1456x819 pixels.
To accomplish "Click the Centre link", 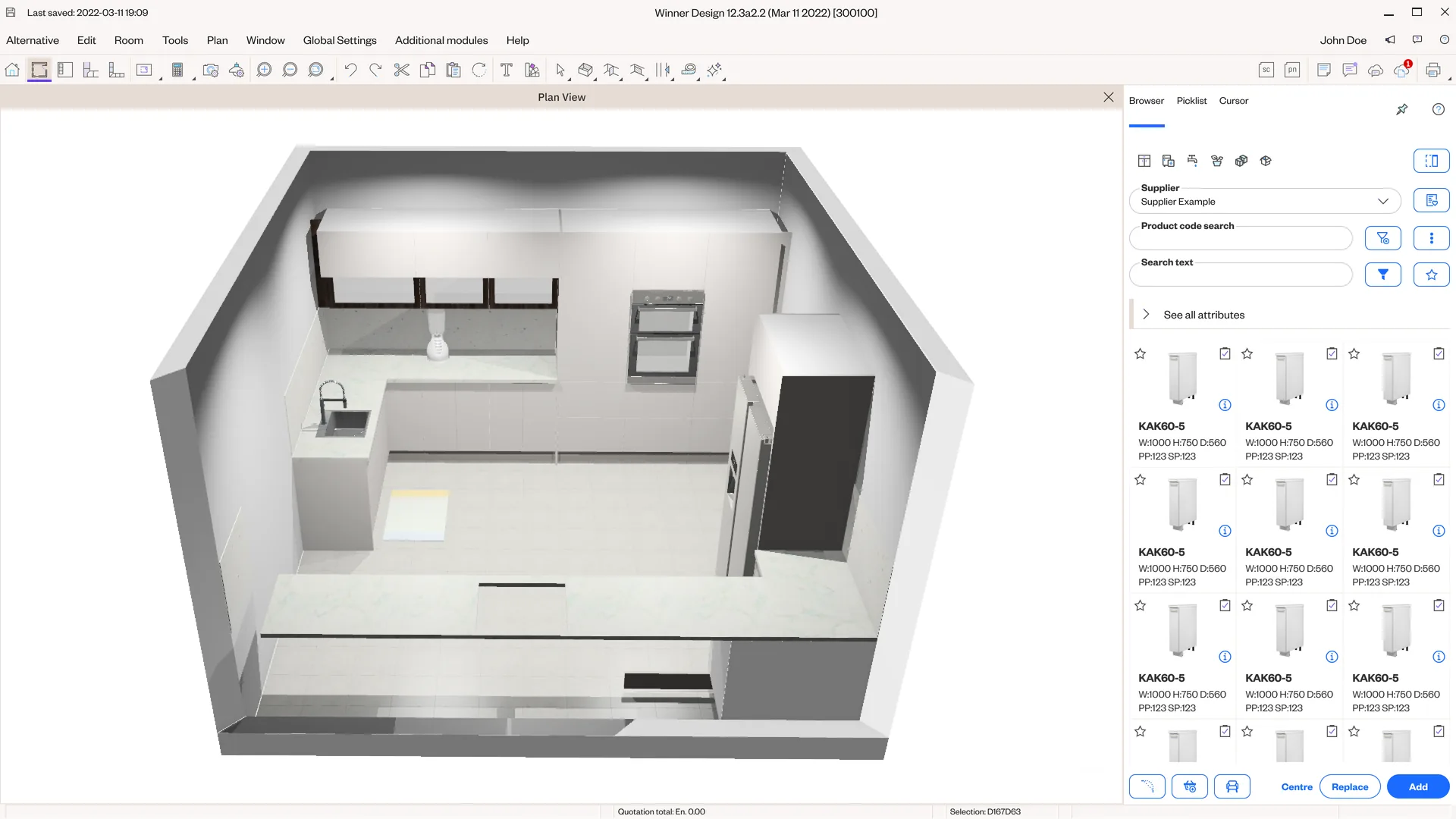I will pyautogui.click(x=1297, y=786).
